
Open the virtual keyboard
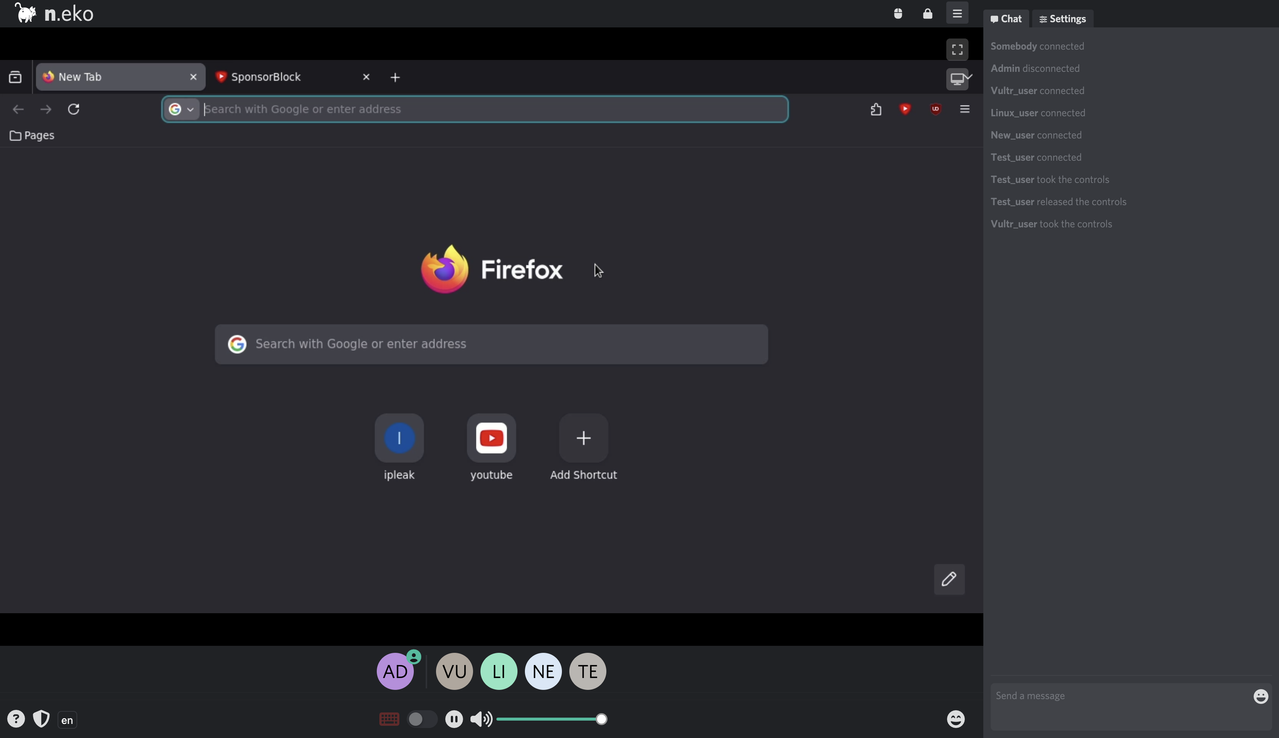(x=388, y=718)
